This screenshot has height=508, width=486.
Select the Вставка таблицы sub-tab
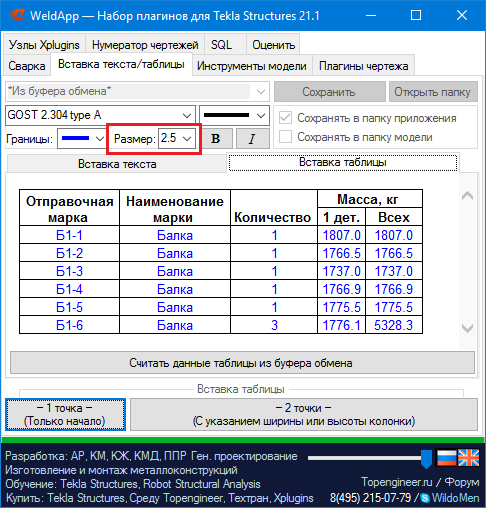[343, 162]
